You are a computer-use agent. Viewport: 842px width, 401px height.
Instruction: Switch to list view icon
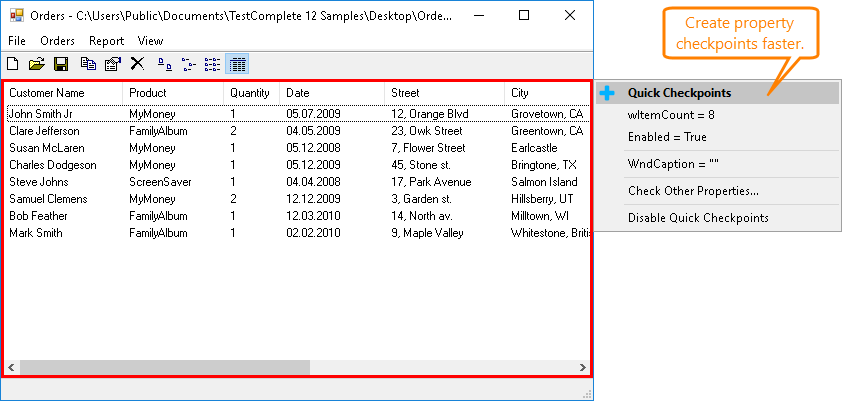click(x=213, y=65)
